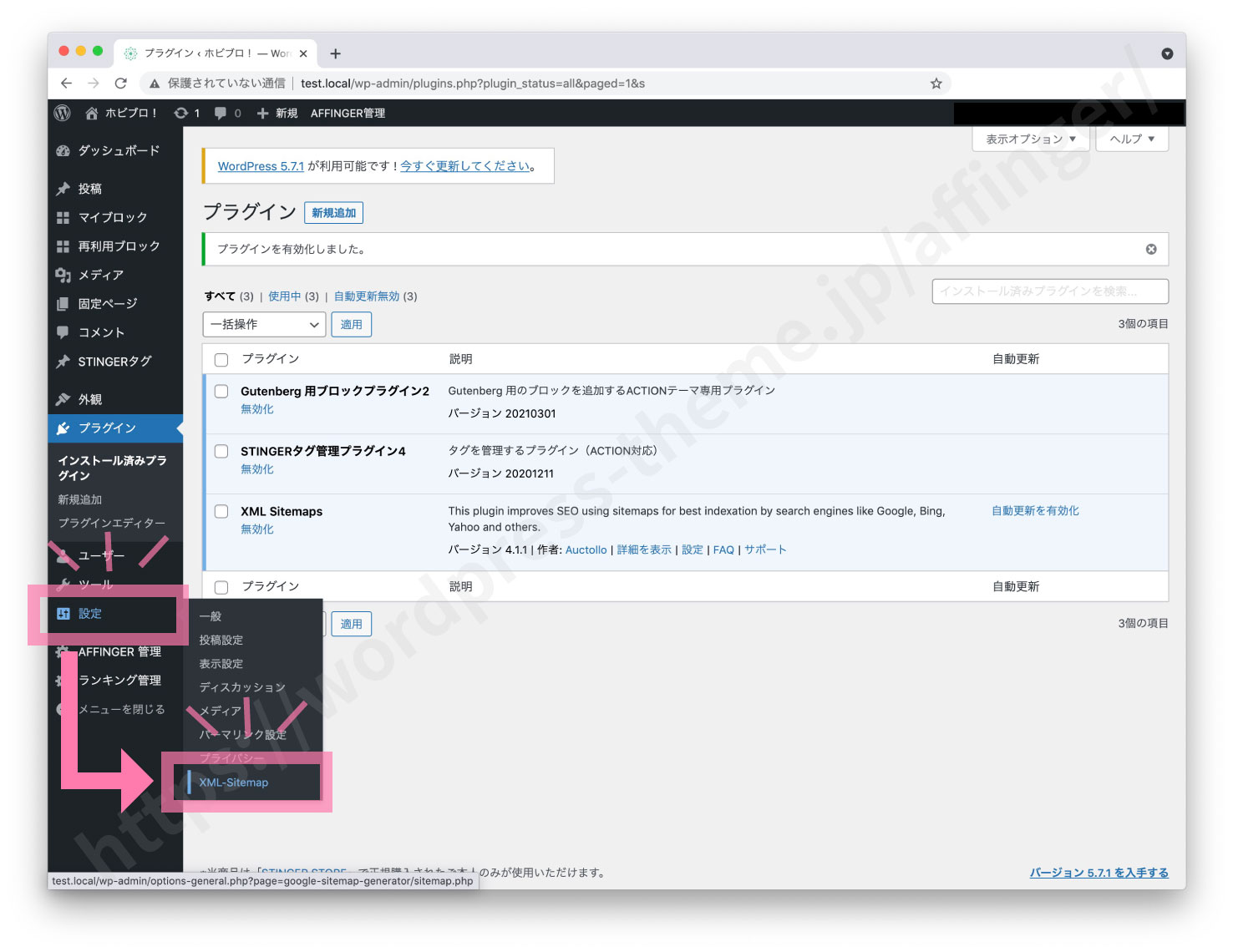
Task: Open ランキング管理 in the sidebar
Action: pyautogui.click(x=115, y=681)
